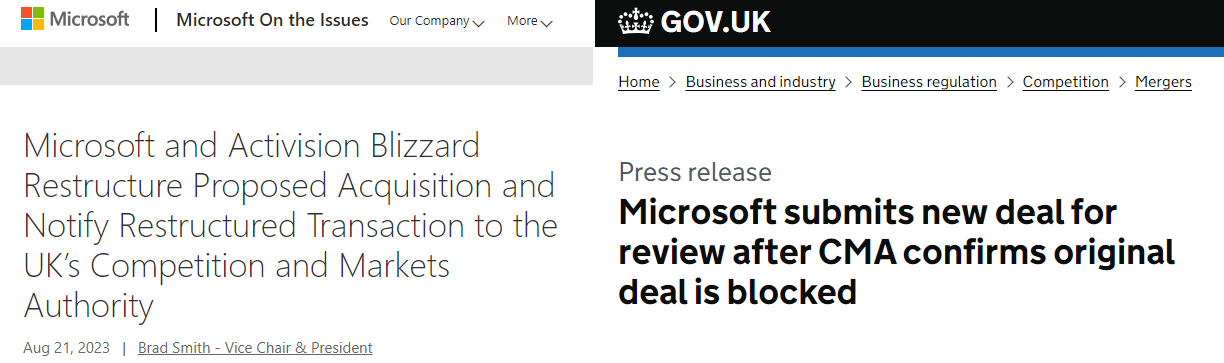Click the Aug 21, 2023 publish date
The image size is (1224, 363).
coord(65,348)
